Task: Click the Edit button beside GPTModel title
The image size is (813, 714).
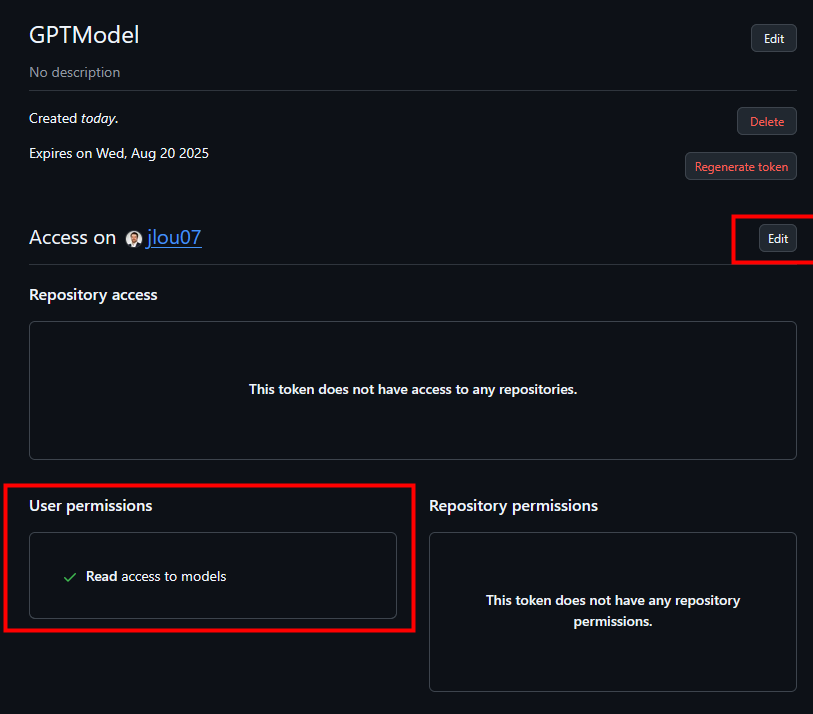Action: (774, 38)
